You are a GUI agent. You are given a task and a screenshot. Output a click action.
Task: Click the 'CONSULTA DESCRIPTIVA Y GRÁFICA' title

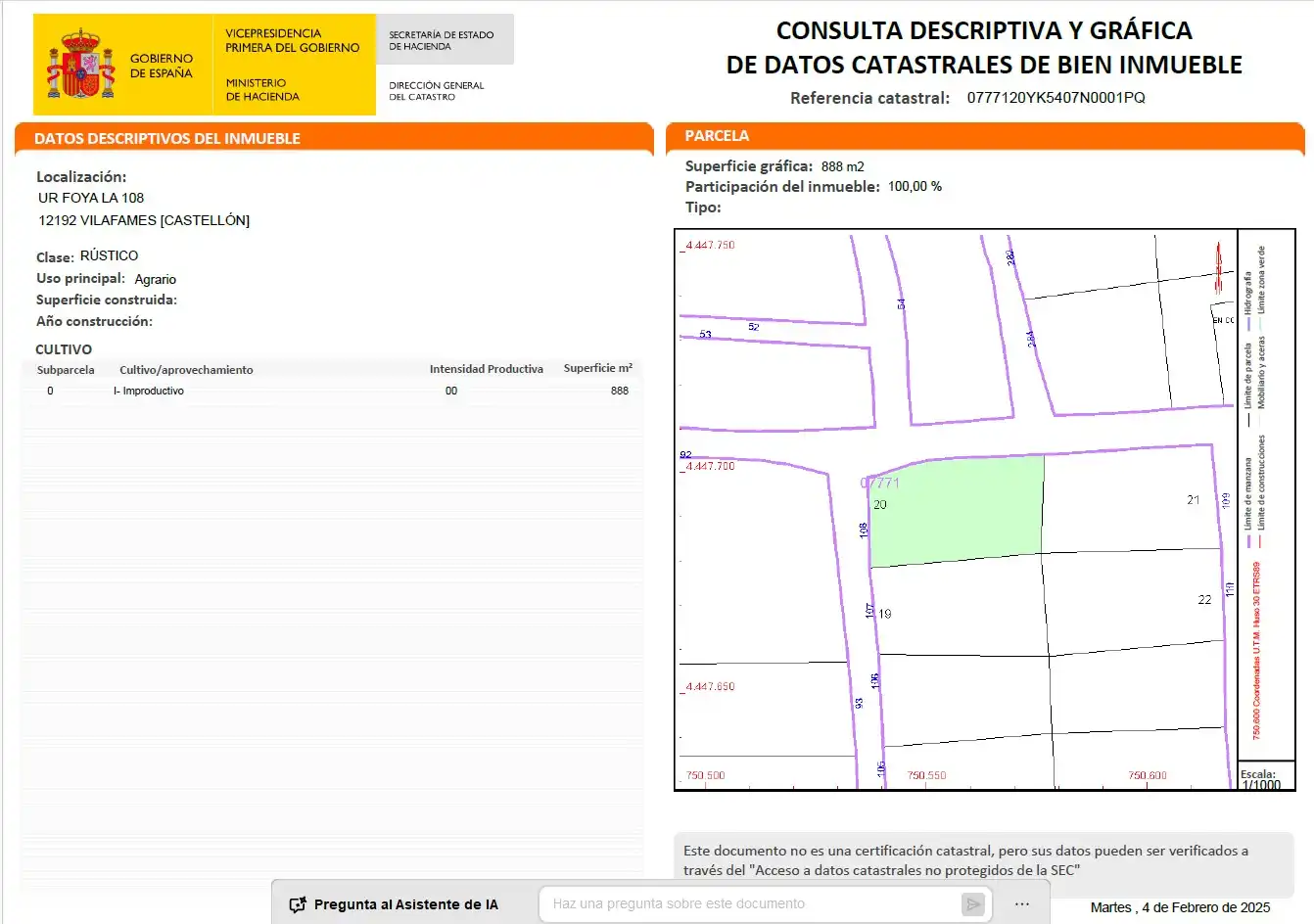(x=984, y=30)
